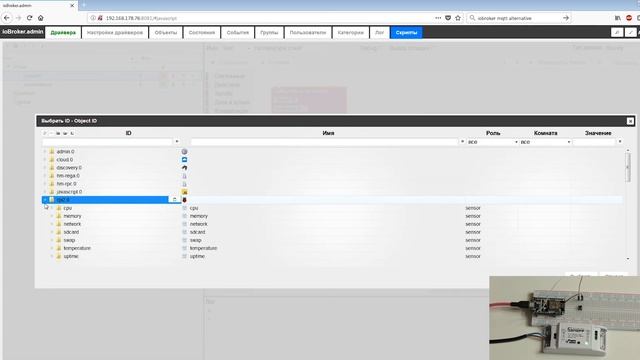Open the Настройки драйверов tab
The height and width of the screenshot is (360, 640).
pos(115,33)
